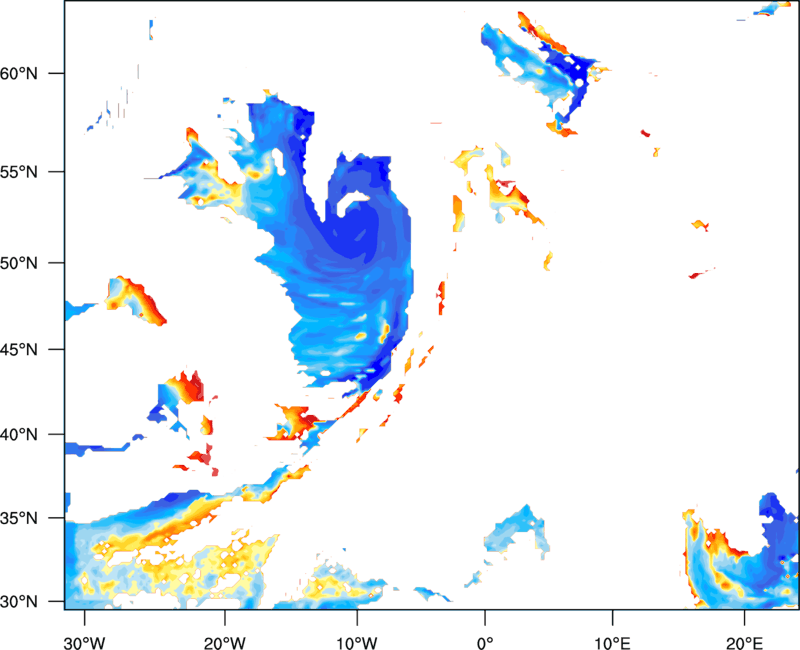Click the 55°N latitude label
This screenshot has width=800, height=650.
coord(19,172)
